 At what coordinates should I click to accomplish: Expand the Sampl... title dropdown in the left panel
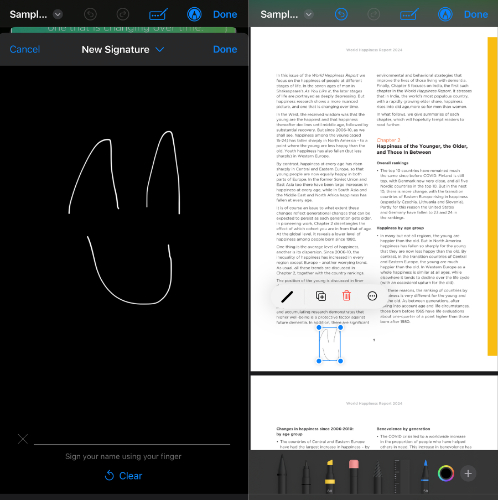click(x=58, y=14)
